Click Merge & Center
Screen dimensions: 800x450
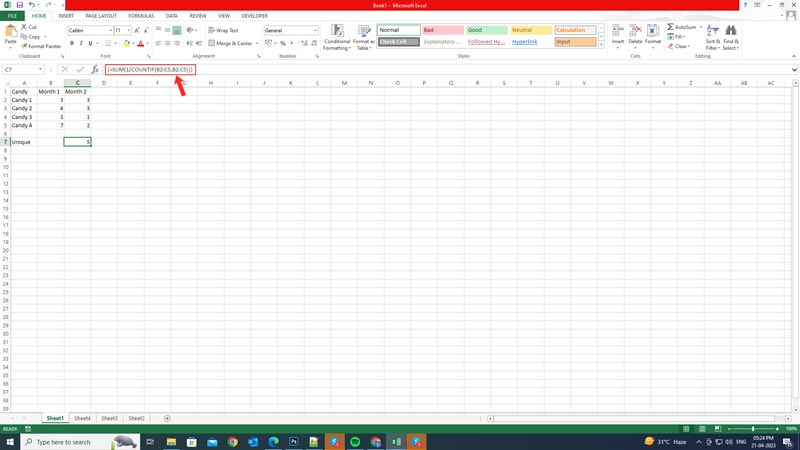point(231,43)
